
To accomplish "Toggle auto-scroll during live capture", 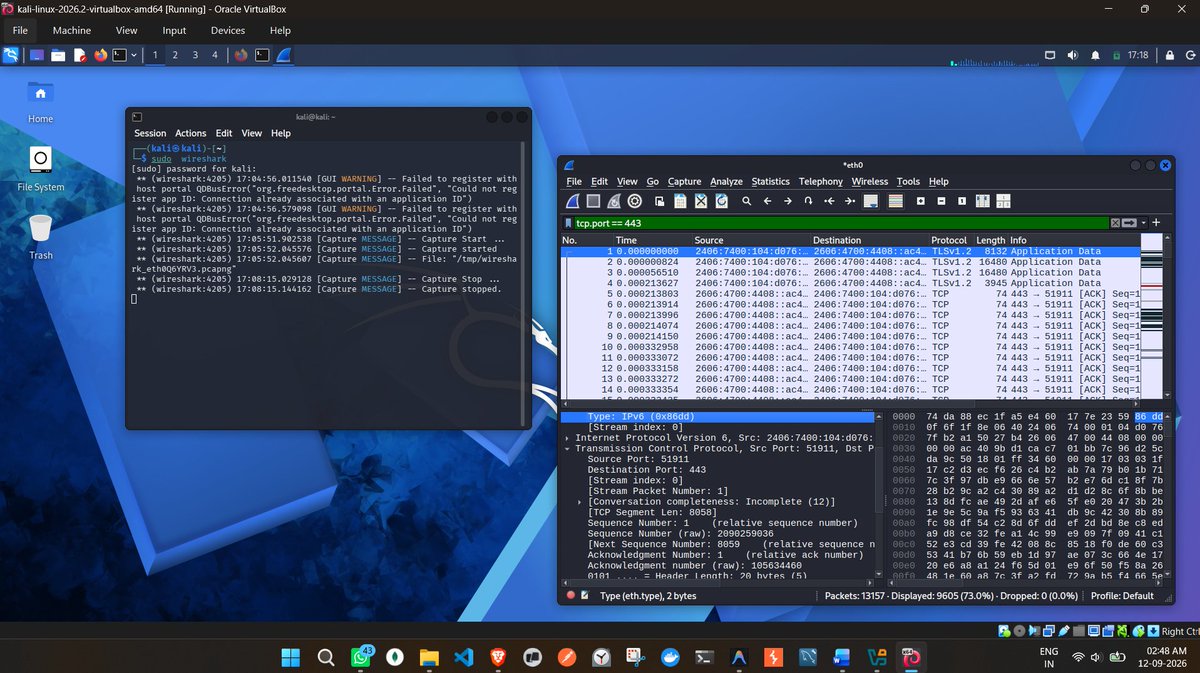I will [x=870, y=200].
